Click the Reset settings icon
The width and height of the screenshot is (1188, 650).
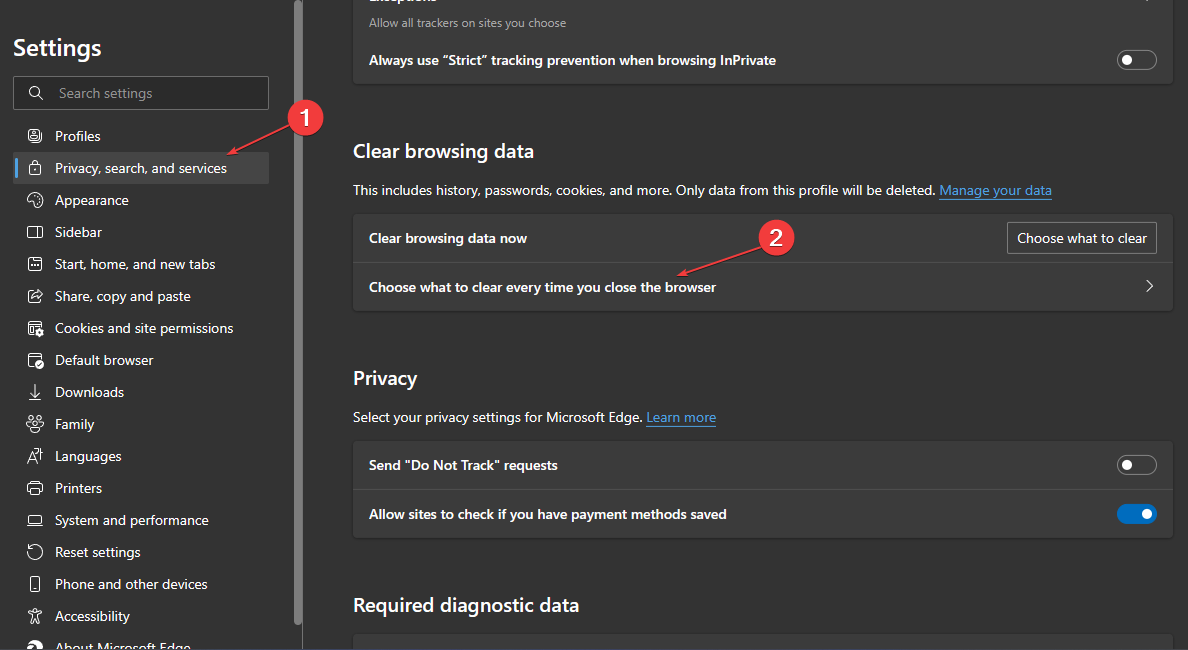click(35, 552)
